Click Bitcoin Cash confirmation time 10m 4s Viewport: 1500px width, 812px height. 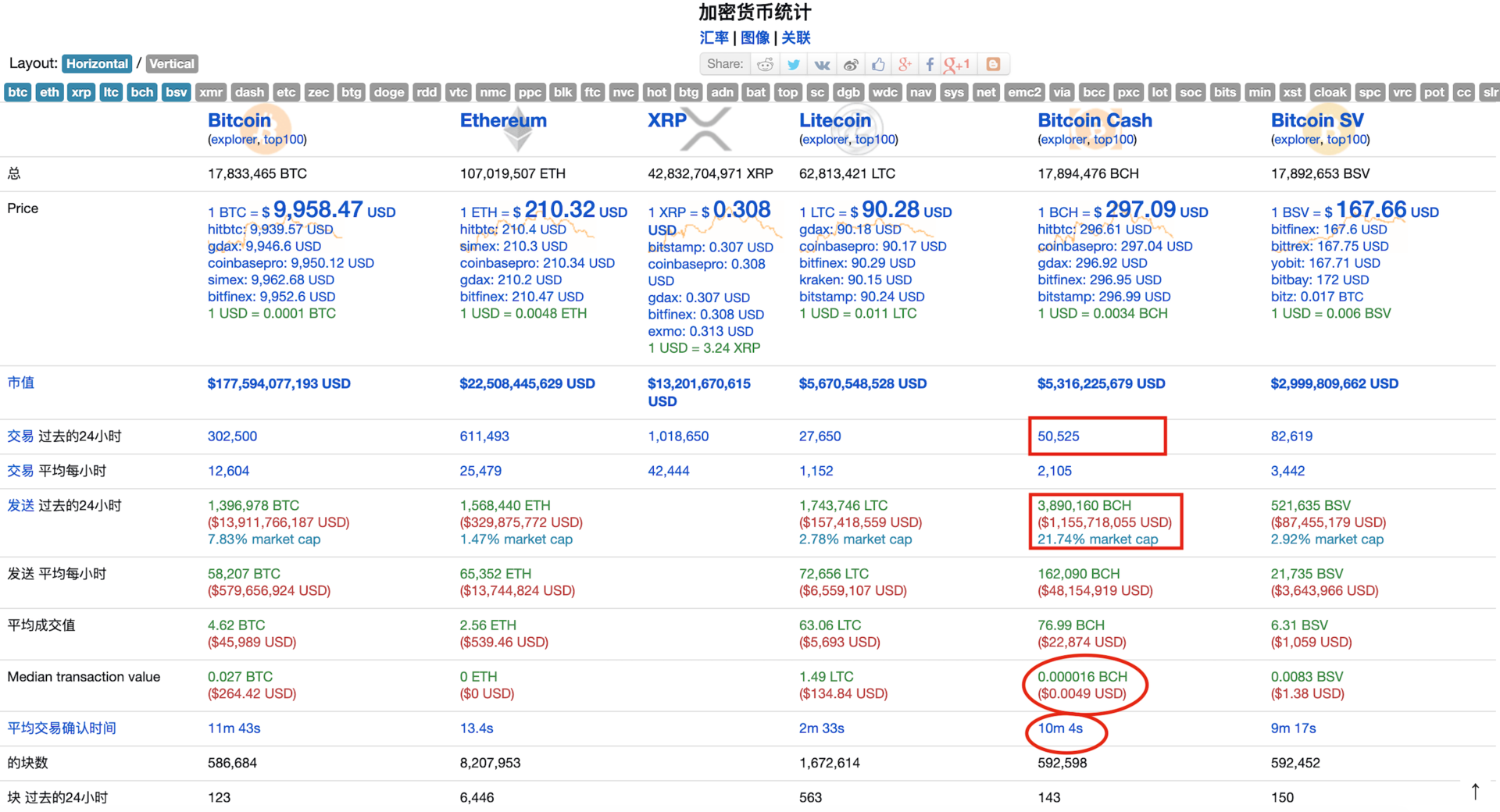[1060, 728]
